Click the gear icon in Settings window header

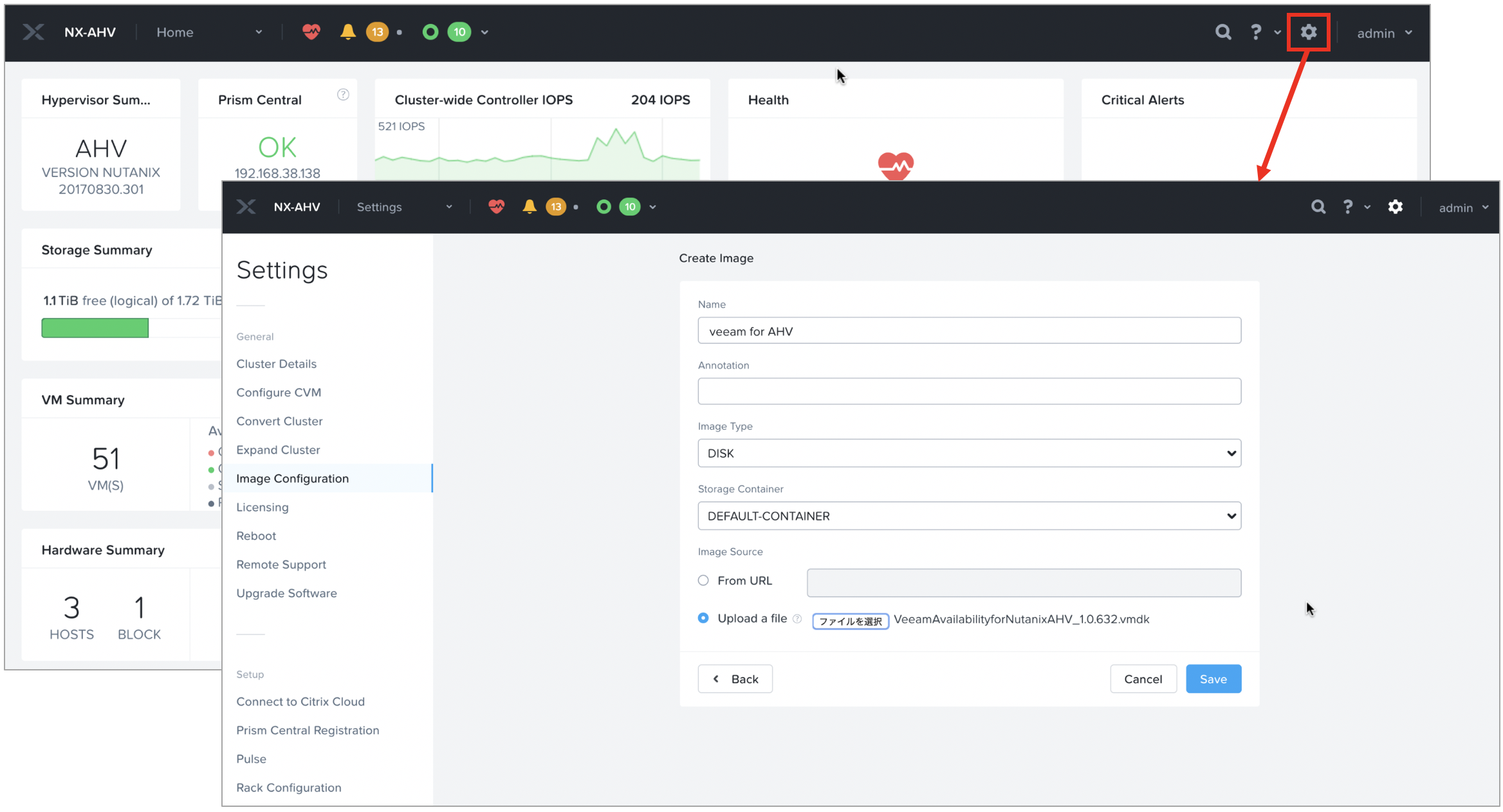1396,207
